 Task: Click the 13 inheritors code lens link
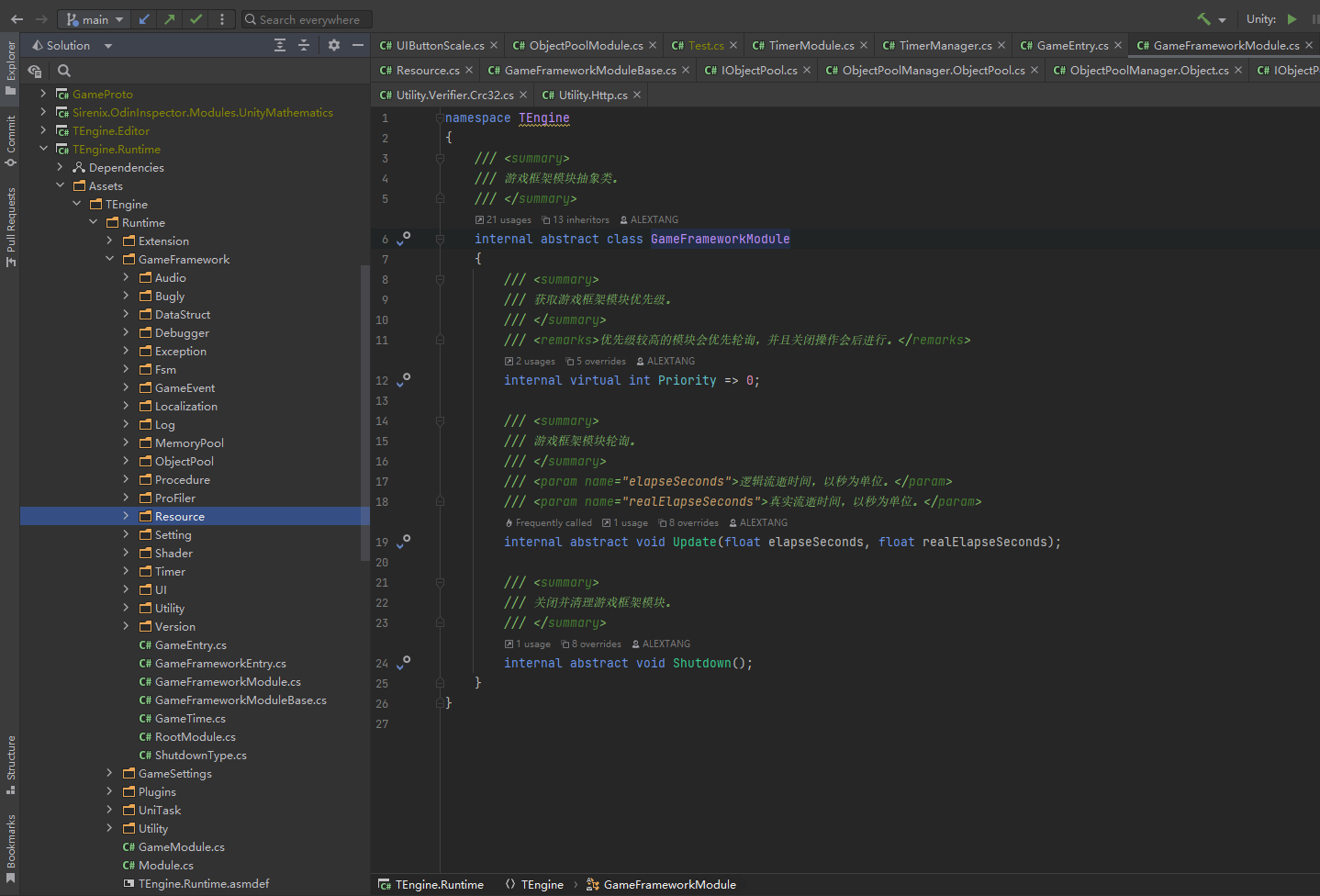[576, 219]
